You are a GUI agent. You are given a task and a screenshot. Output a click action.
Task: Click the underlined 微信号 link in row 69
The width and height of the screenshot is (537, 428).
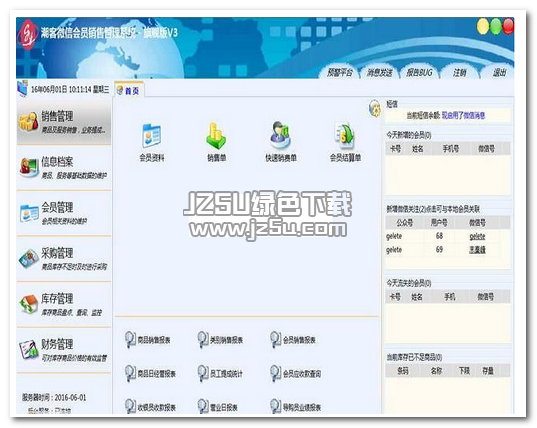point(477,250)
